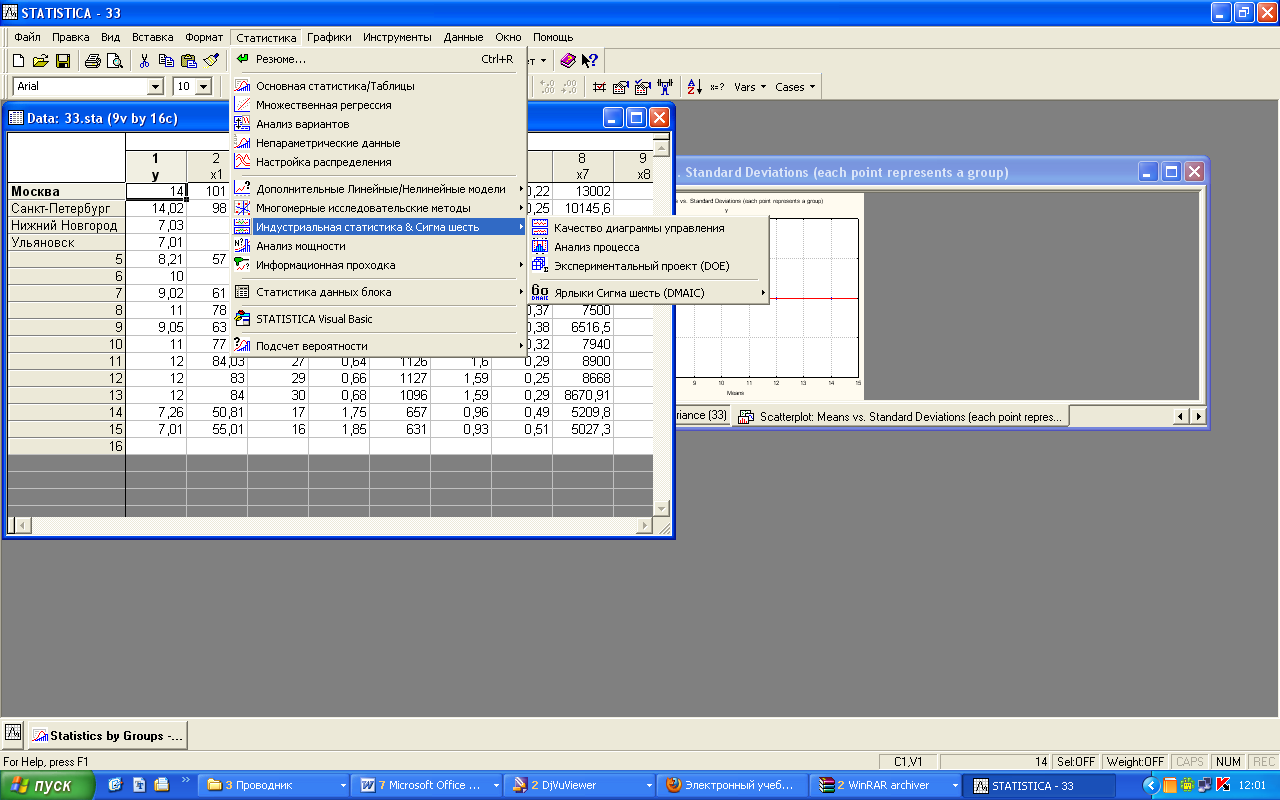1280x800 pixels.
Task: Open the Графики menu
Action: click(x=329, y=37)
